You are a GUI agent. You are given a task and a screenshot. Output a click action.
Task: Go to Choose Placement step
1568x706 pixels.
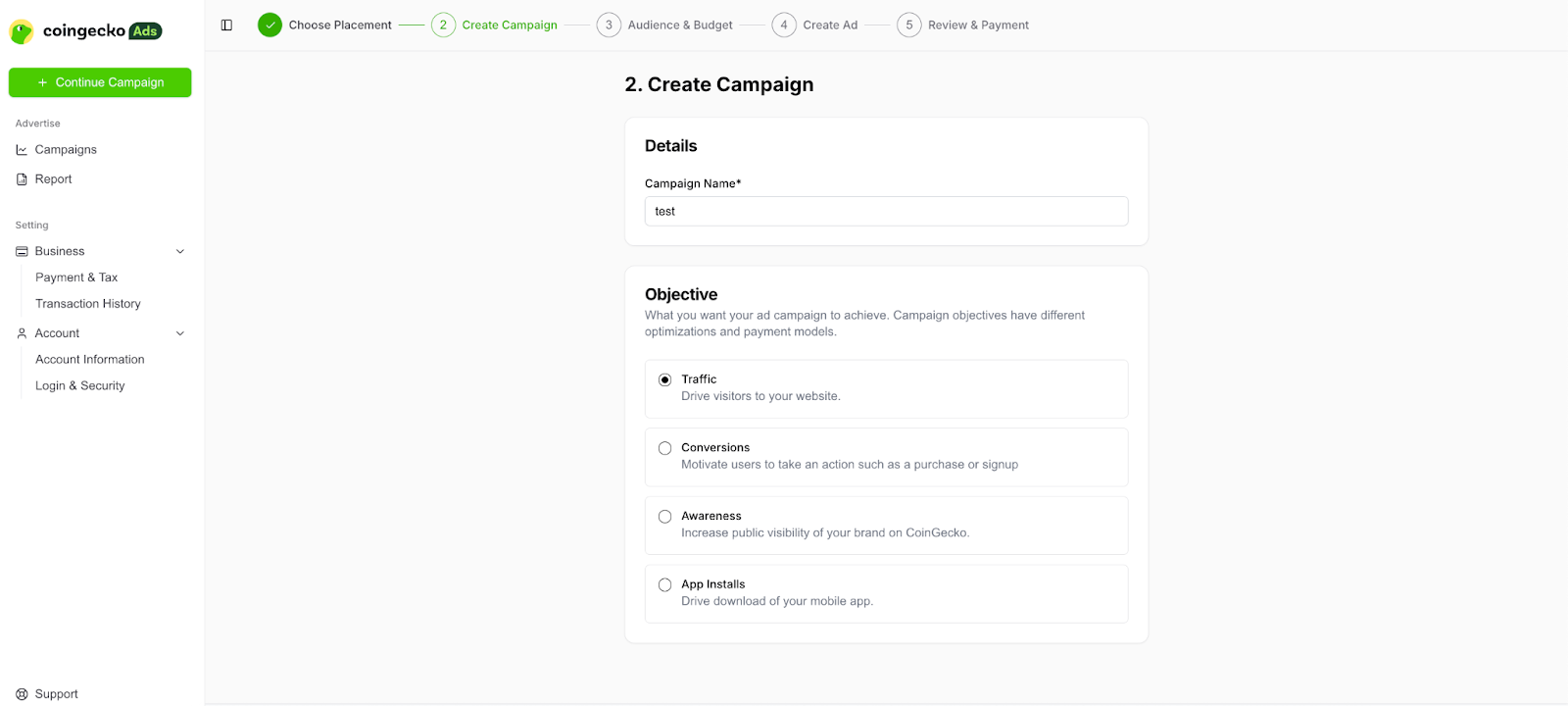340,25
